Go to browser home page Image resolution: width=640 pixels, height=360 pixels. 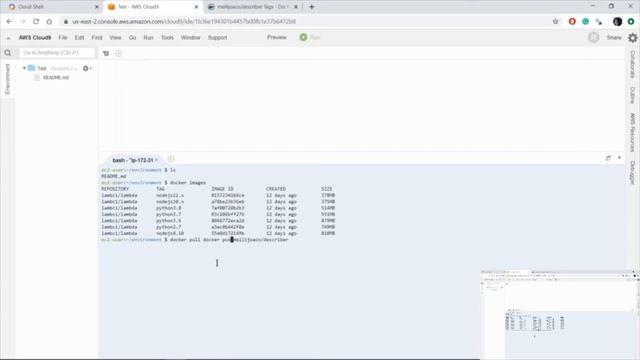(x=49, y=22)
